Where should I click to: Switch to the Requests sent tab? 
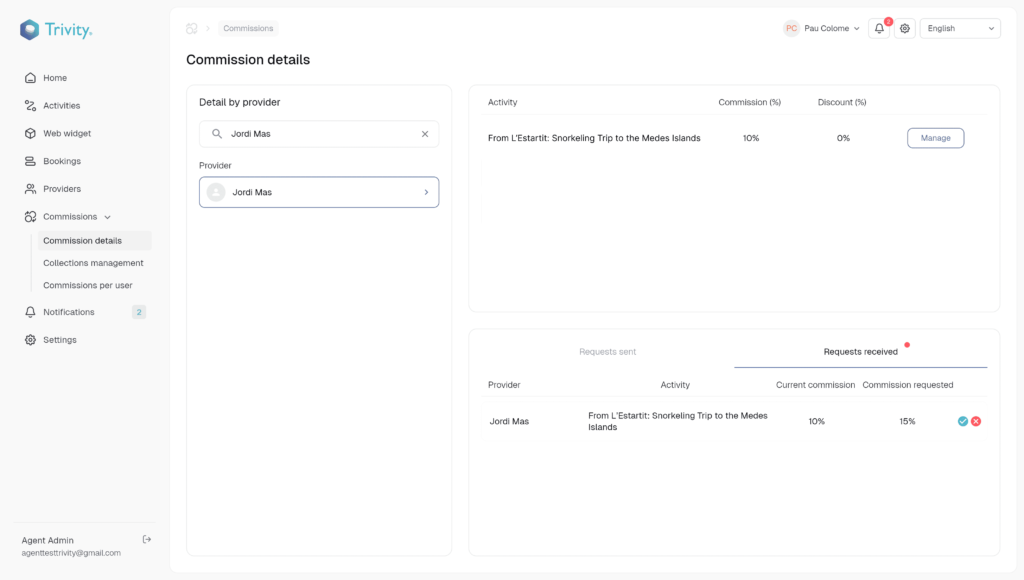[x=607, y=351]
